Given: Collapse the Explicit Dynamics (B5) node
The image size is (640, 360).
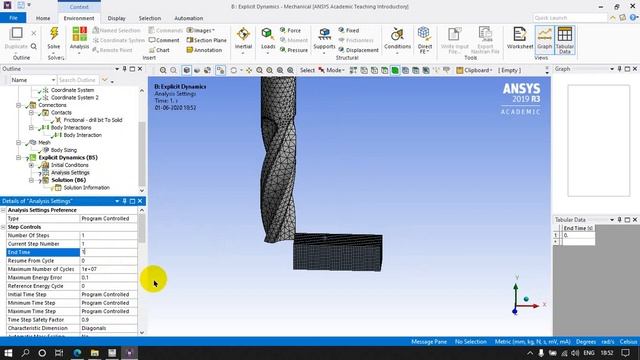Looking at the screenshot, I should coord(18,158).
